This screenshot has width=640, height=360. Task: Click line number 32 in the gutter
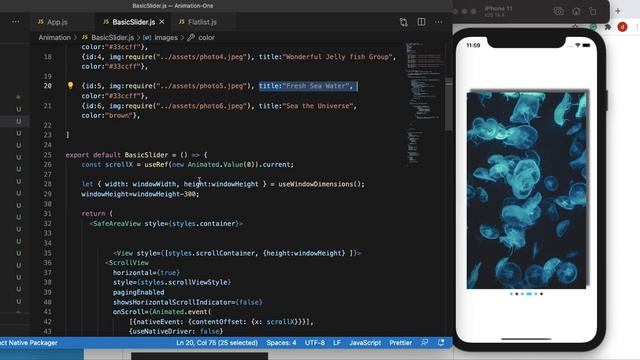tap(47, 224)
